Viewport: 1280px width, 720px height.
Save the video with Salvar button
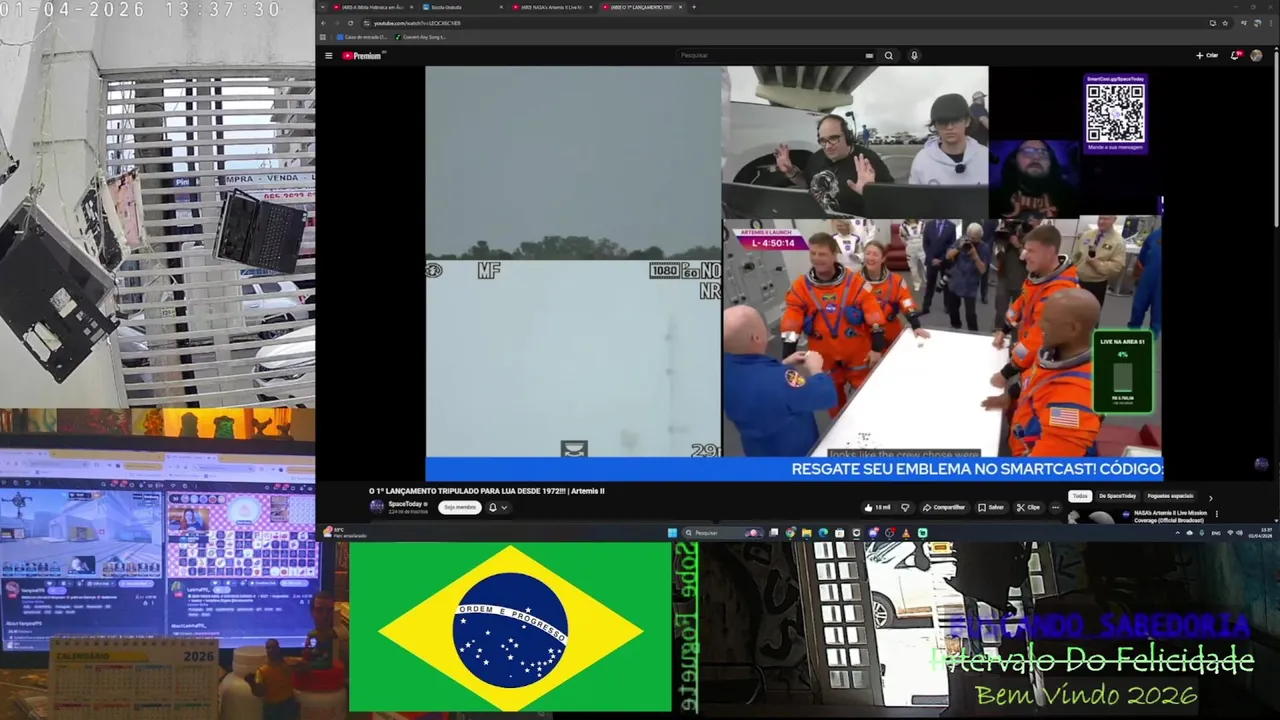click(991, 507)
